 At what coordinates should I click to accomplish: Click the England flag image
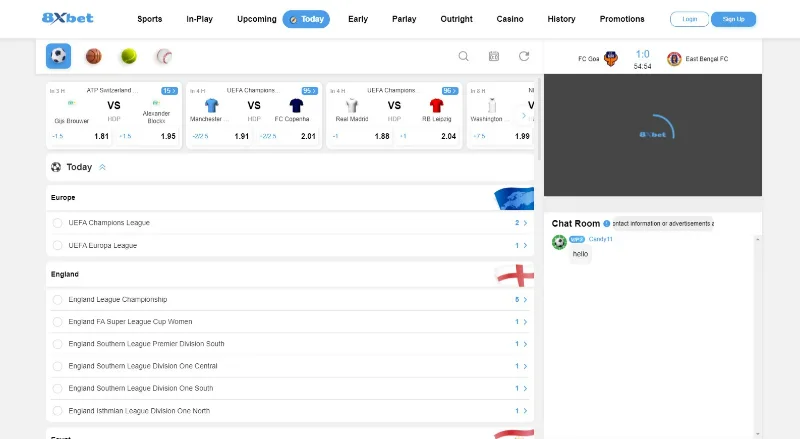point(515,275)
